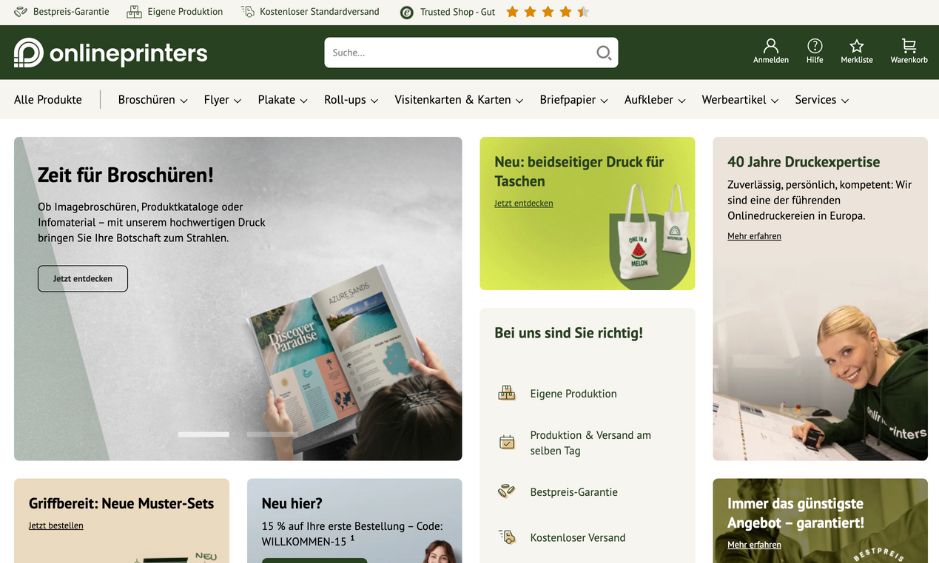Screen dimensions: 939x563
Task: Click the Eigene Produktion icon in top bar
Action: (134, 12)
